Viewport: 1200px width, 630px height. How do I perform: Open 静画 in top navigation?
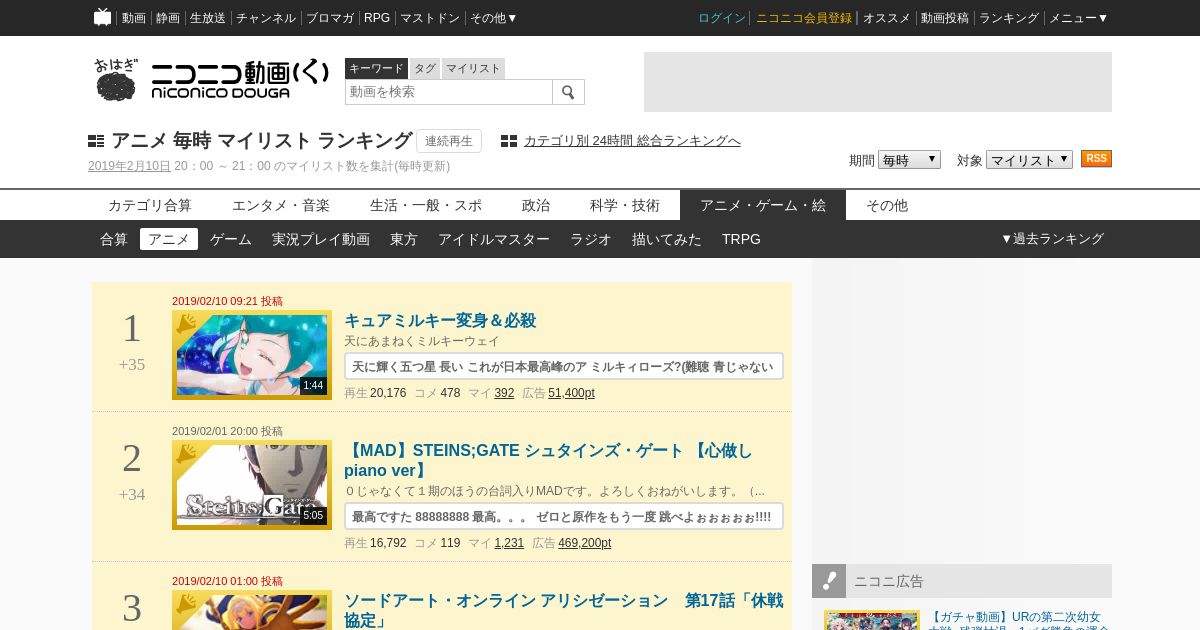click(x=168, y=18)
